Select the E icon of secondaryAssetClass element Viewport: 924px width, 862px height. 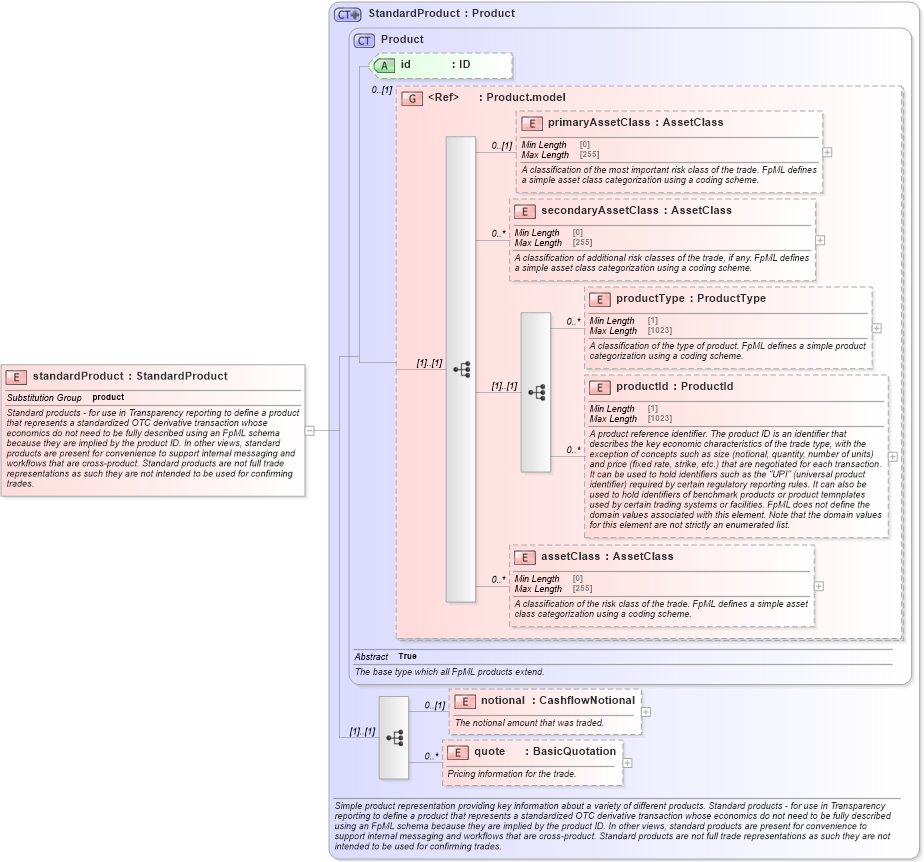[x=522, y=211]
